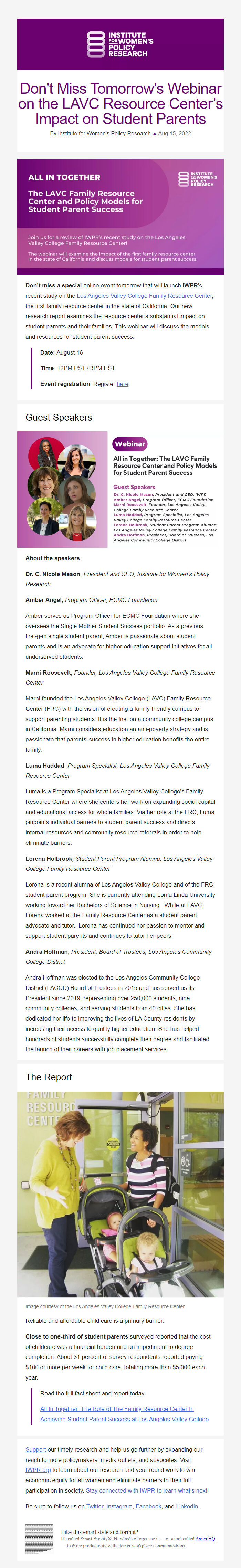Click the stroller photo in The Report
This screenshot has width=241, height=1568.
point(120,1193)
